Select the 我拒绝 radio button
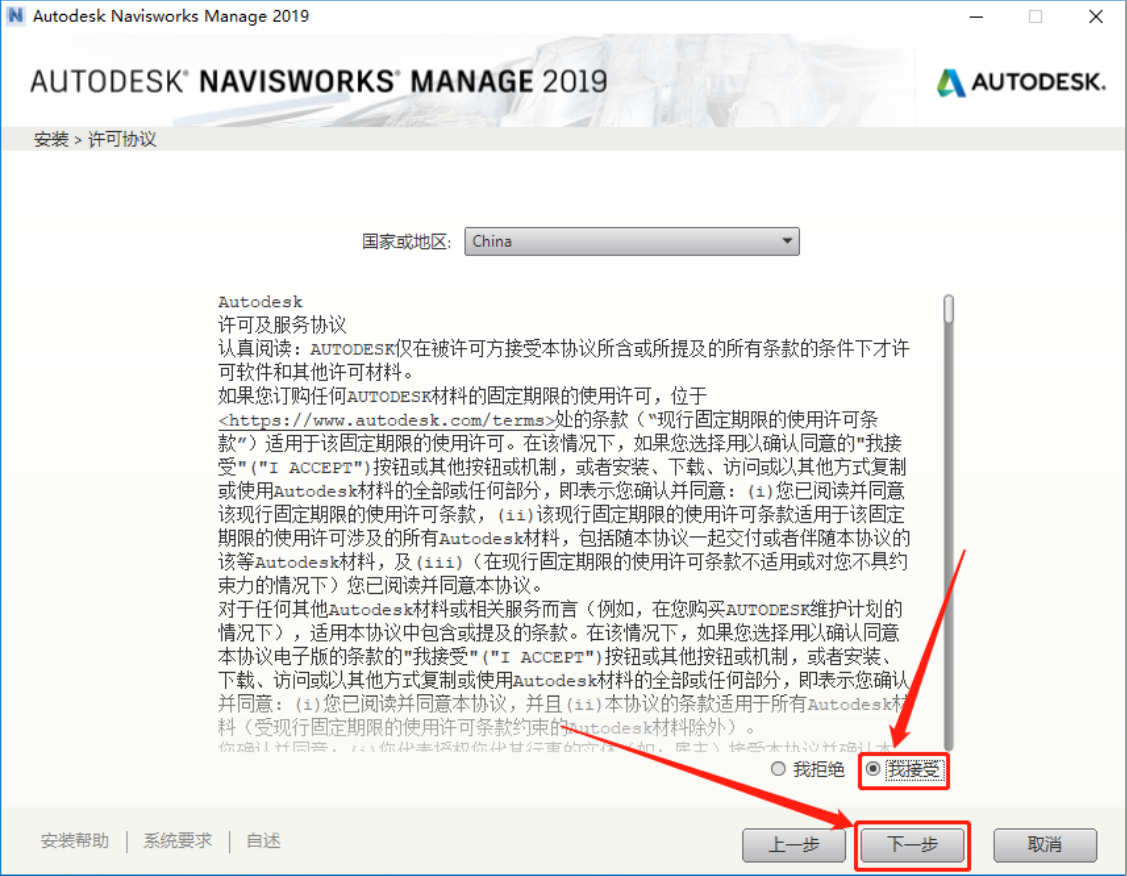 [778, 769]
